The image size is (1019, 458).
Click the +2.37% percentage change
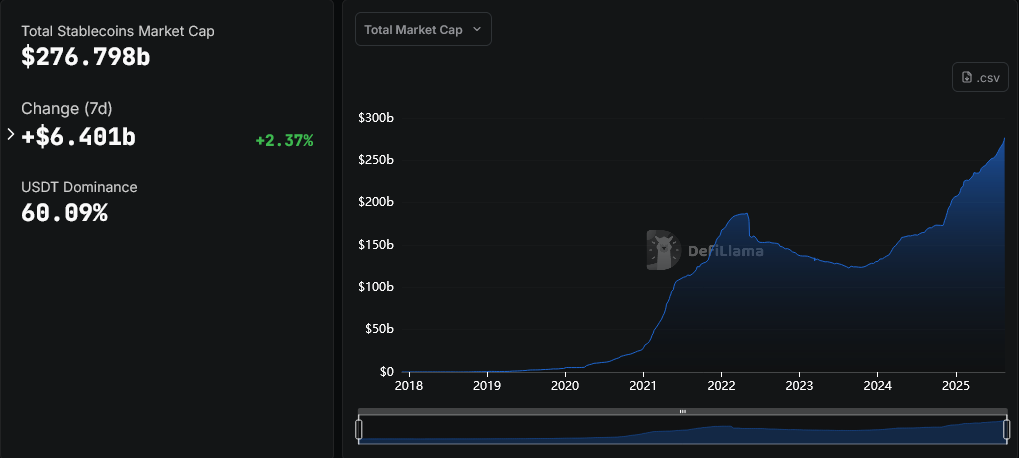(x=284, y=140)
